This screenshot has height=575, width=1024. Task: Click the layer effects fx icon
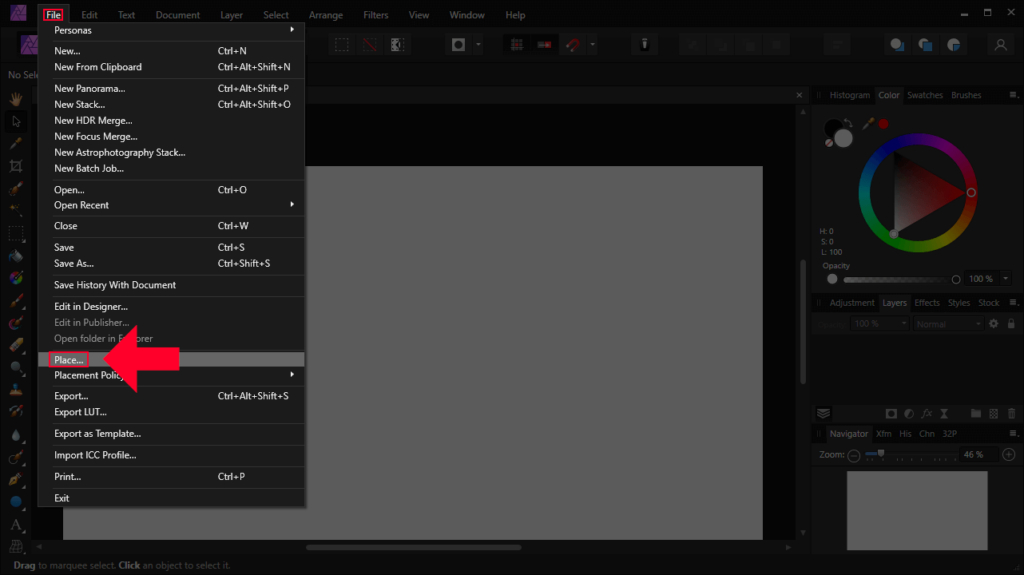click(x=926, y=413)
